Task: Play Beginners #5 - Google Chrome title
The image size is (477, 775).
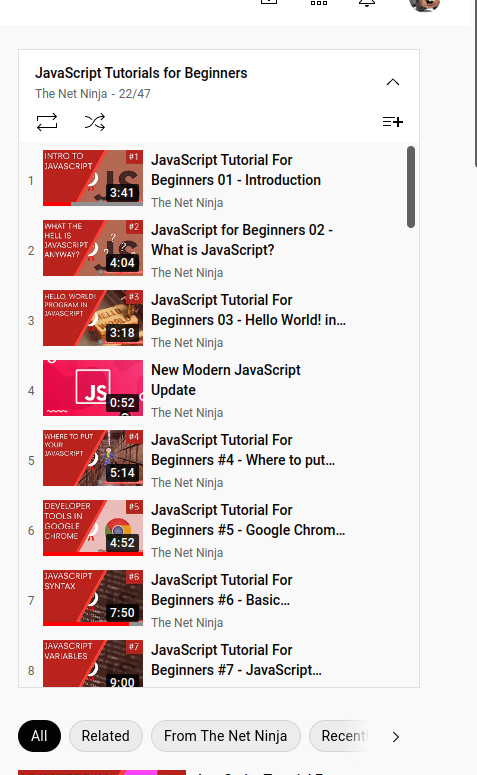Action: point(248,519)
